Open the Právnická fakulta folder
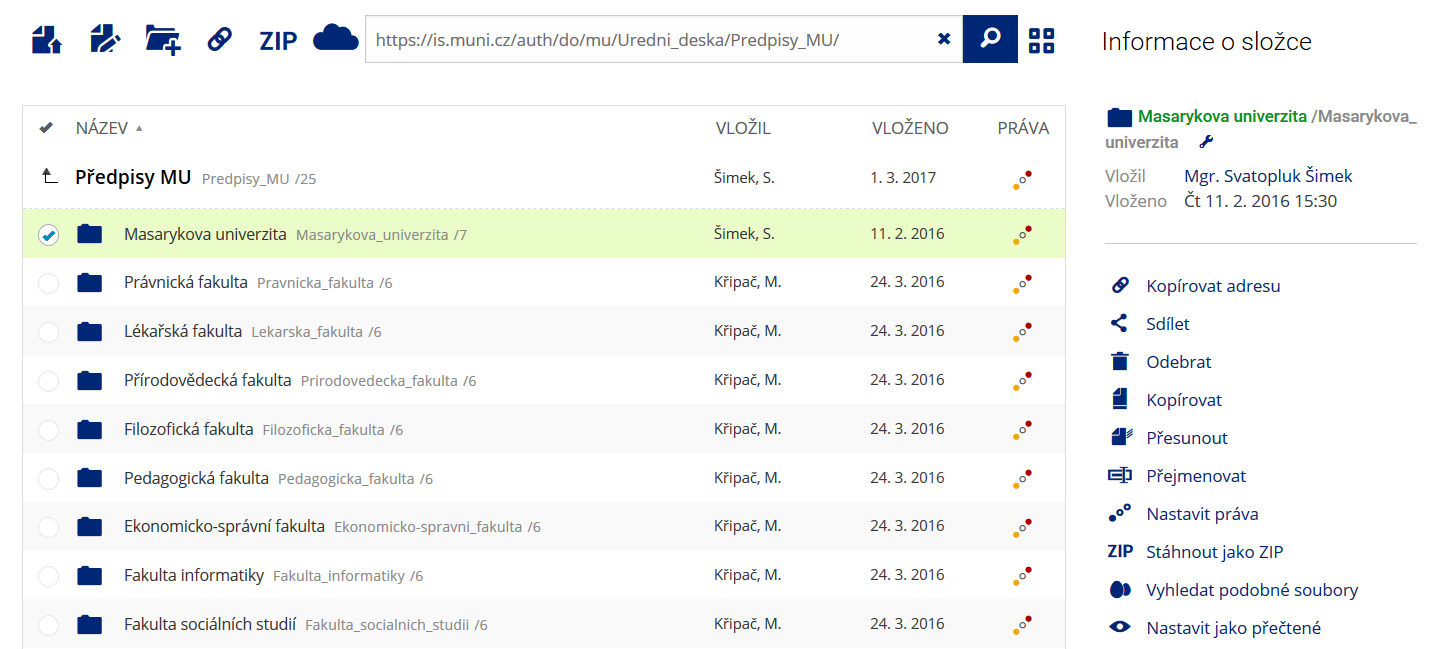1442x649 pixels. tap(186, 282)
